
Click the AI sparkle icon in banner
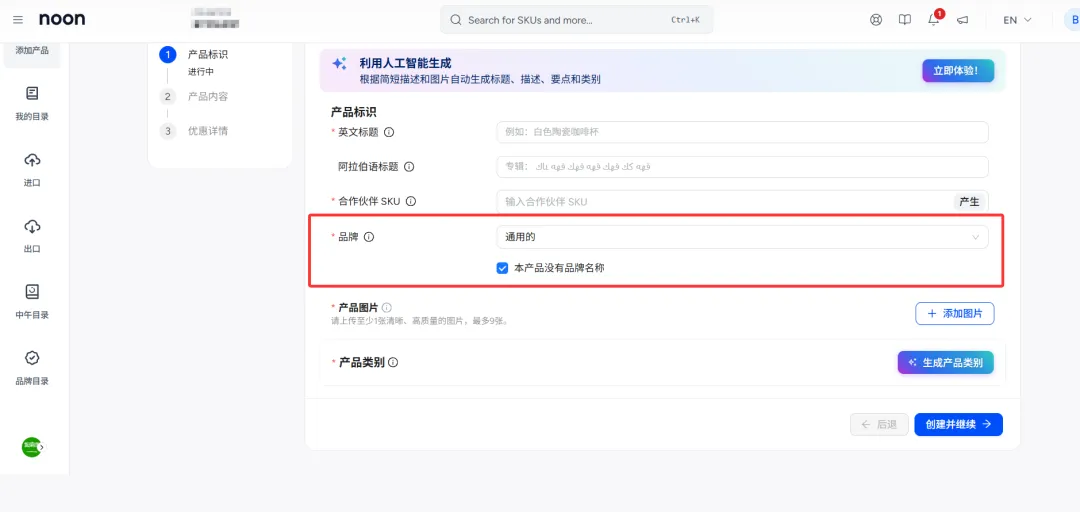[339, 64]
